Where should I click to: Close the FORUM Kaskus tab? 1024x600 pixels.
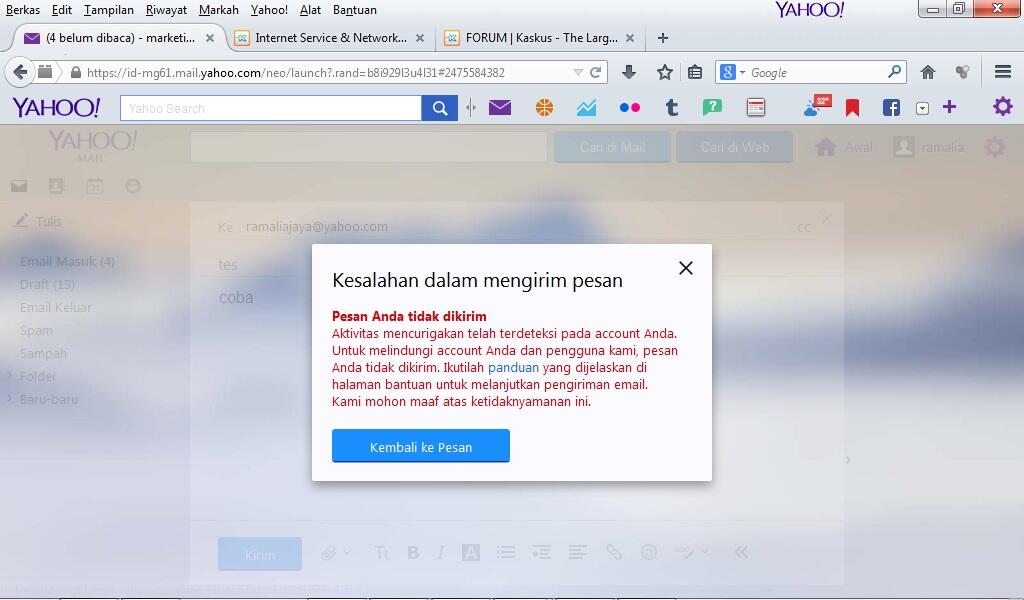coord(630,38)
